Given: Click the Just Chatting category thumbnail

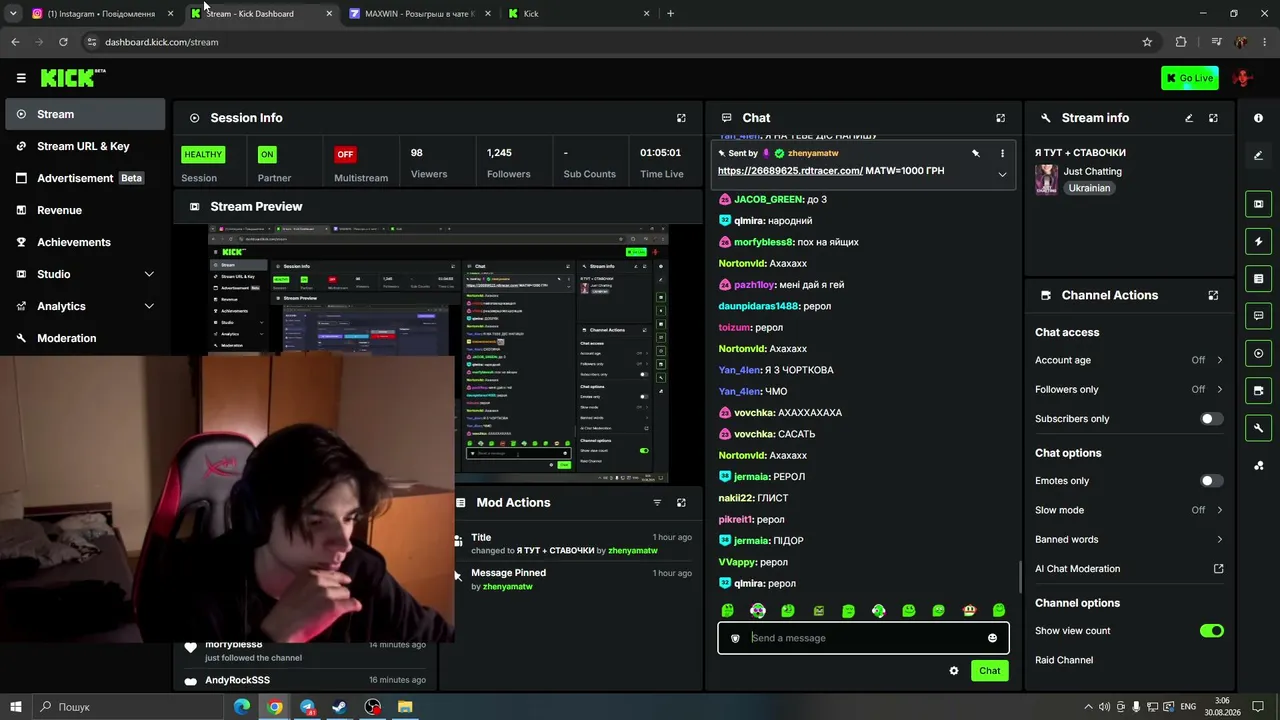Looking at the screenshot, I should pyautogui.click(x=1047, y=179).
